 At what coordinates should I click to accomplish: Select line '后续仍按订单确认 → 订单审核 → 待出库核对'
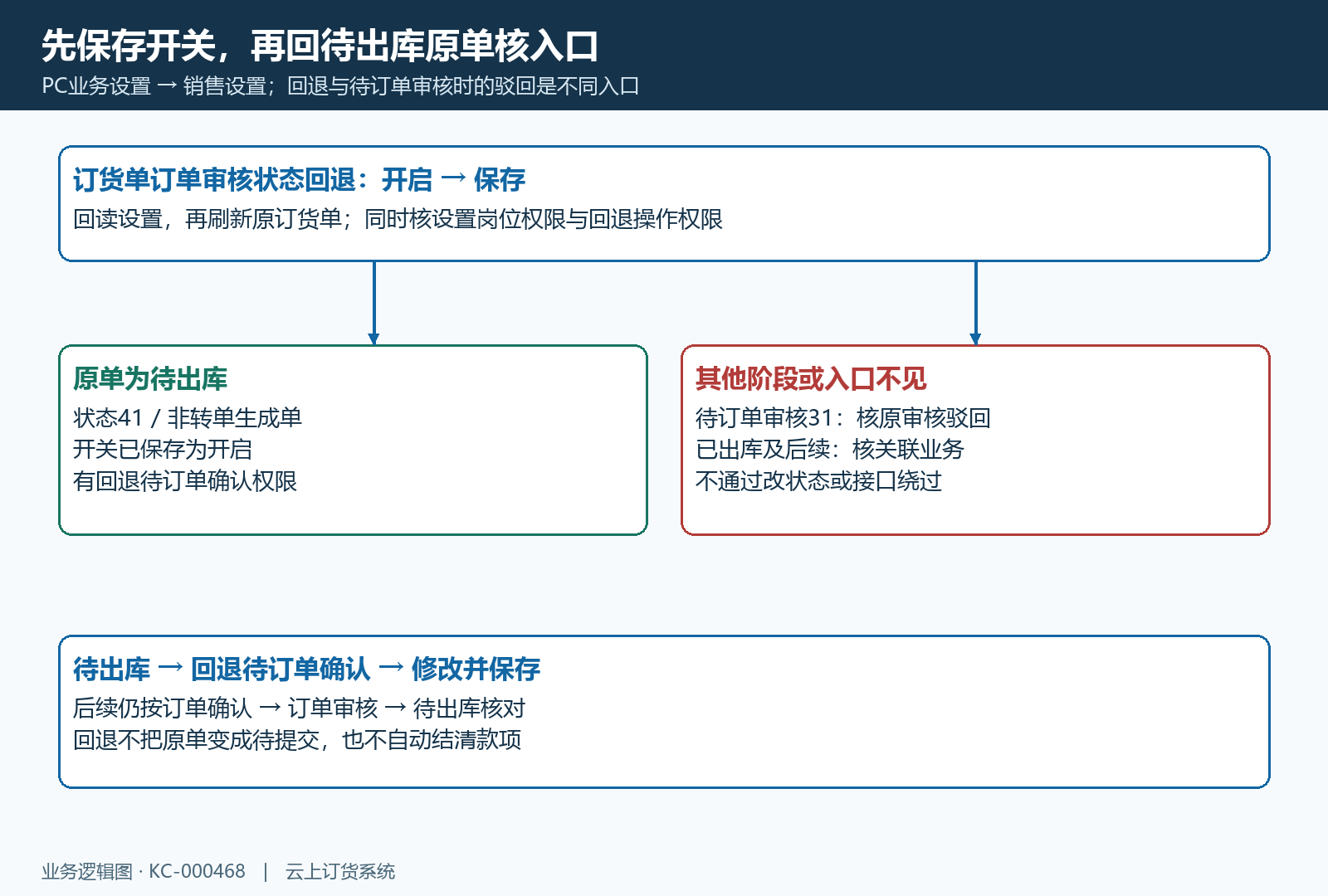click(299, 708)
